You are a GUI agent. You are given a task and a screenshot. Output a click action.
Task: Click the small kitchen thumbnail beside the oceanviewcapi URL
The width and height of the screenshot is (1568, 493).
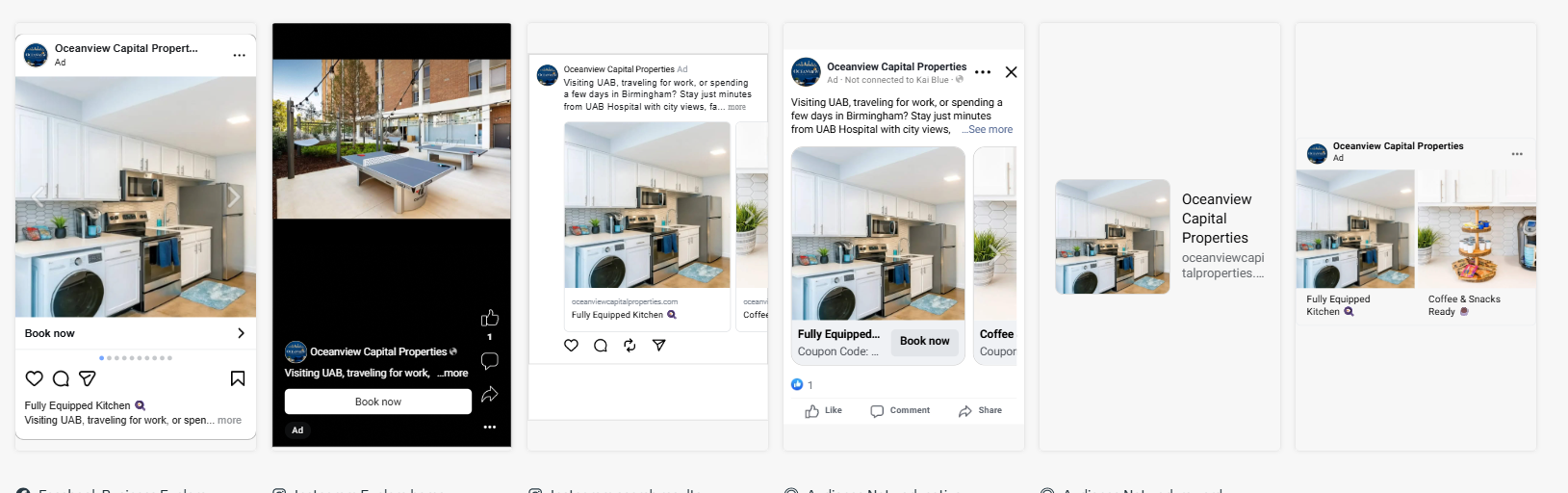click(1113, 237)
